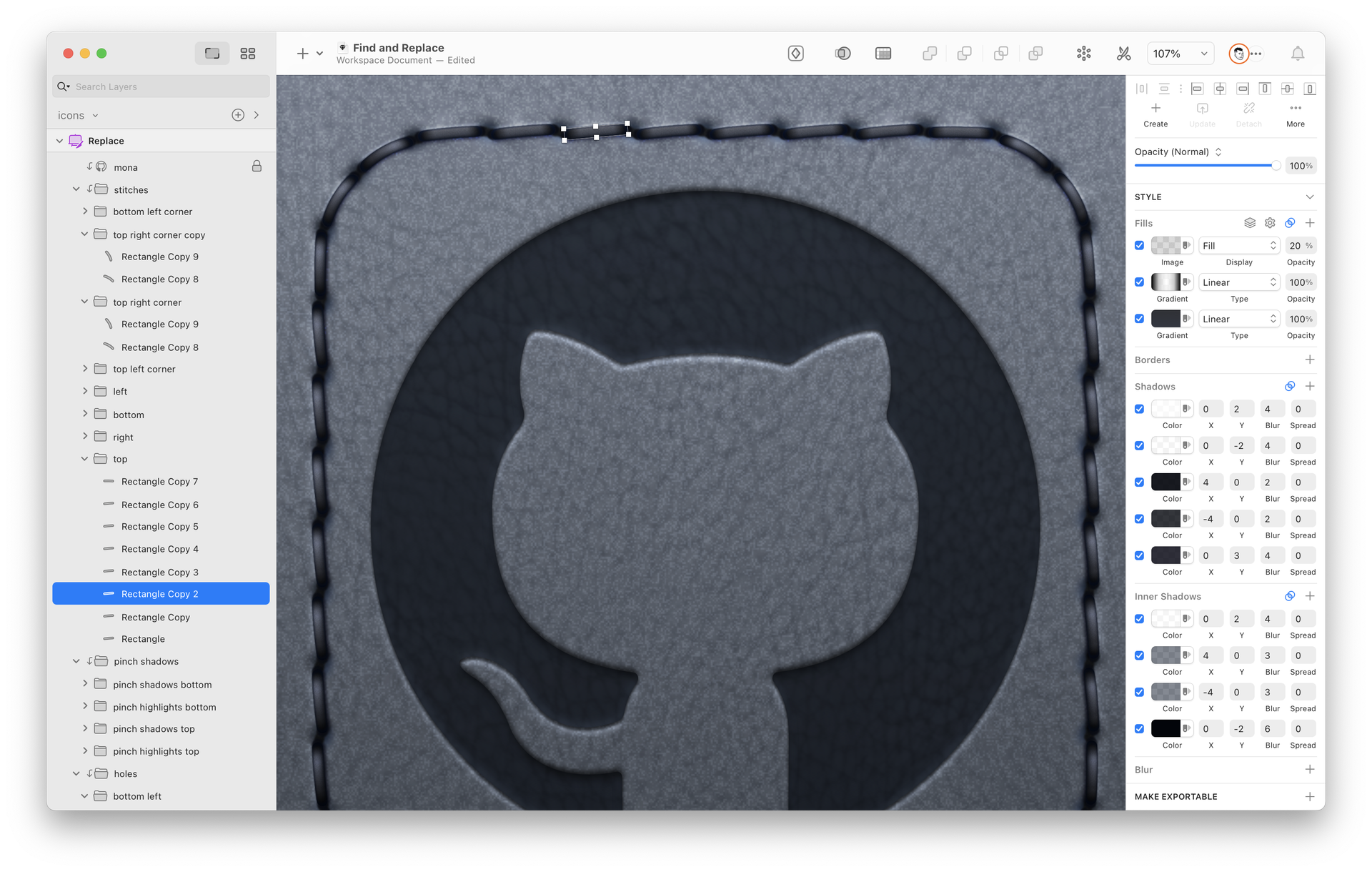Align selection to right edge

1243,89
